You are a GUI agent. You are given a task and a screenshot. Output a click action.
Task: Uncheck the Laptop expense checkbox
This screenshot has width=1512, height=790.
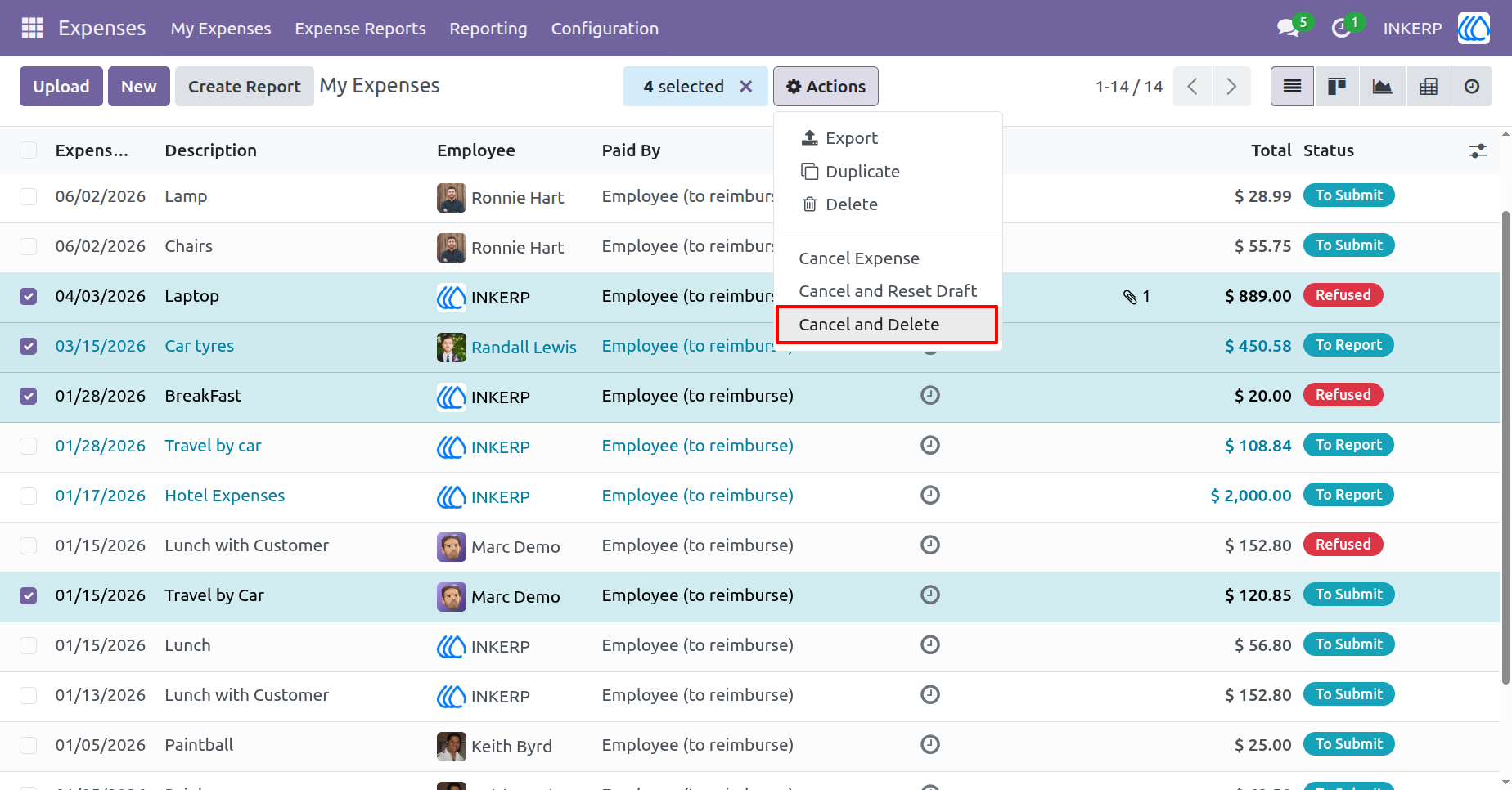[x=29, y=297]
